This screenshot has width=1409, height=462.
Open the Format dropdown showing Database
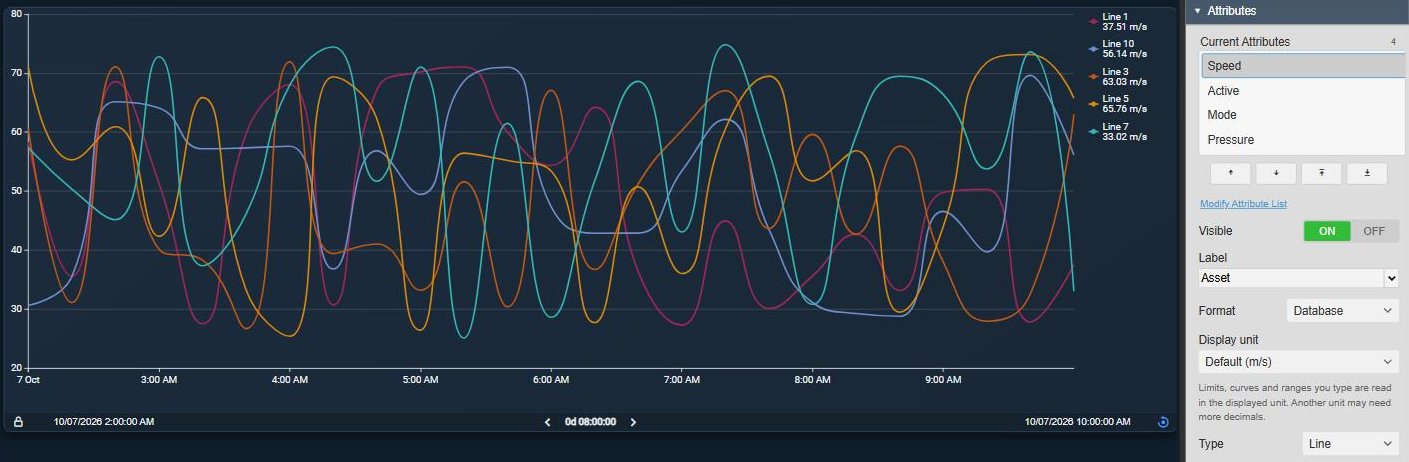(x=1342, y=311)
